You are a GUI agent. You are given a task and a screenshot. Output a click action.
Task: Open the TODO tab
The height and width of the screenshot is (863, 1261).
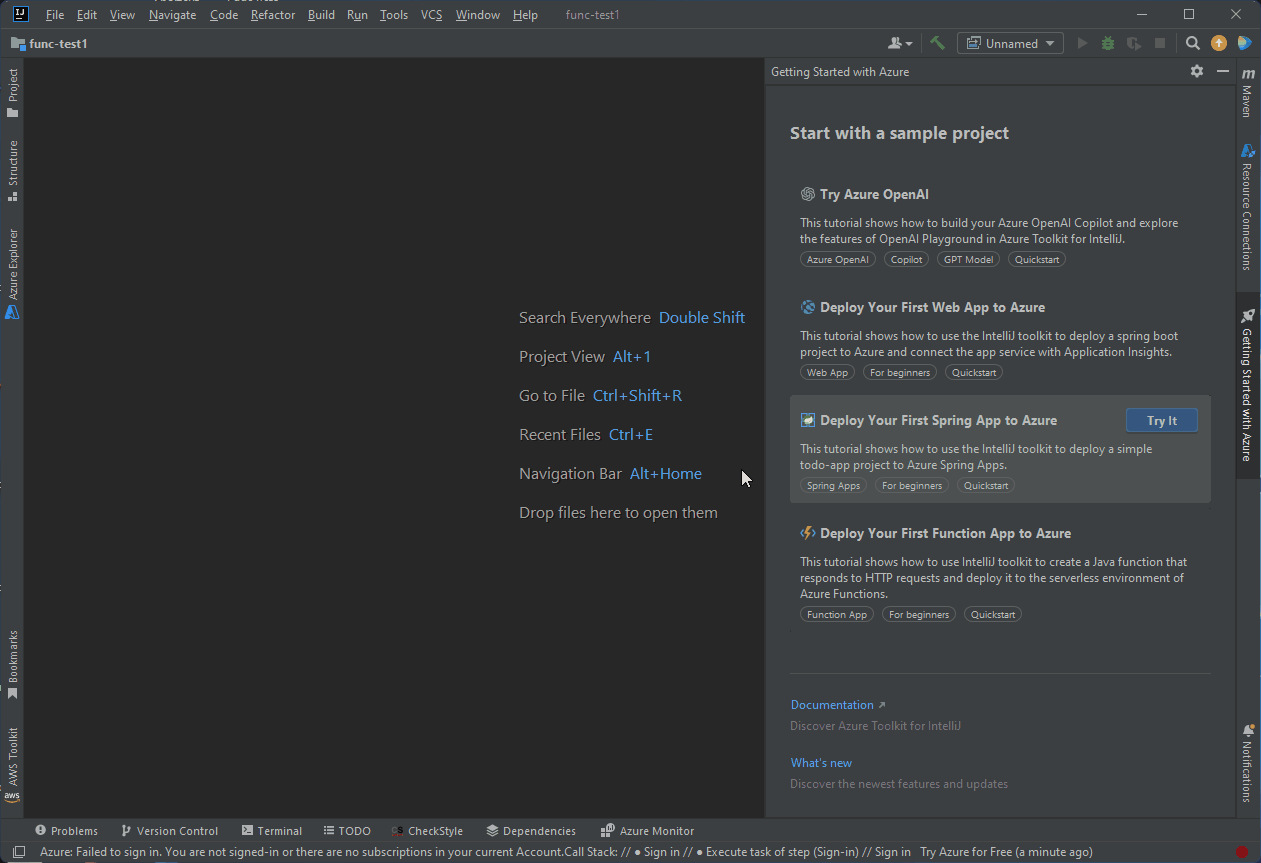[347, 831]
